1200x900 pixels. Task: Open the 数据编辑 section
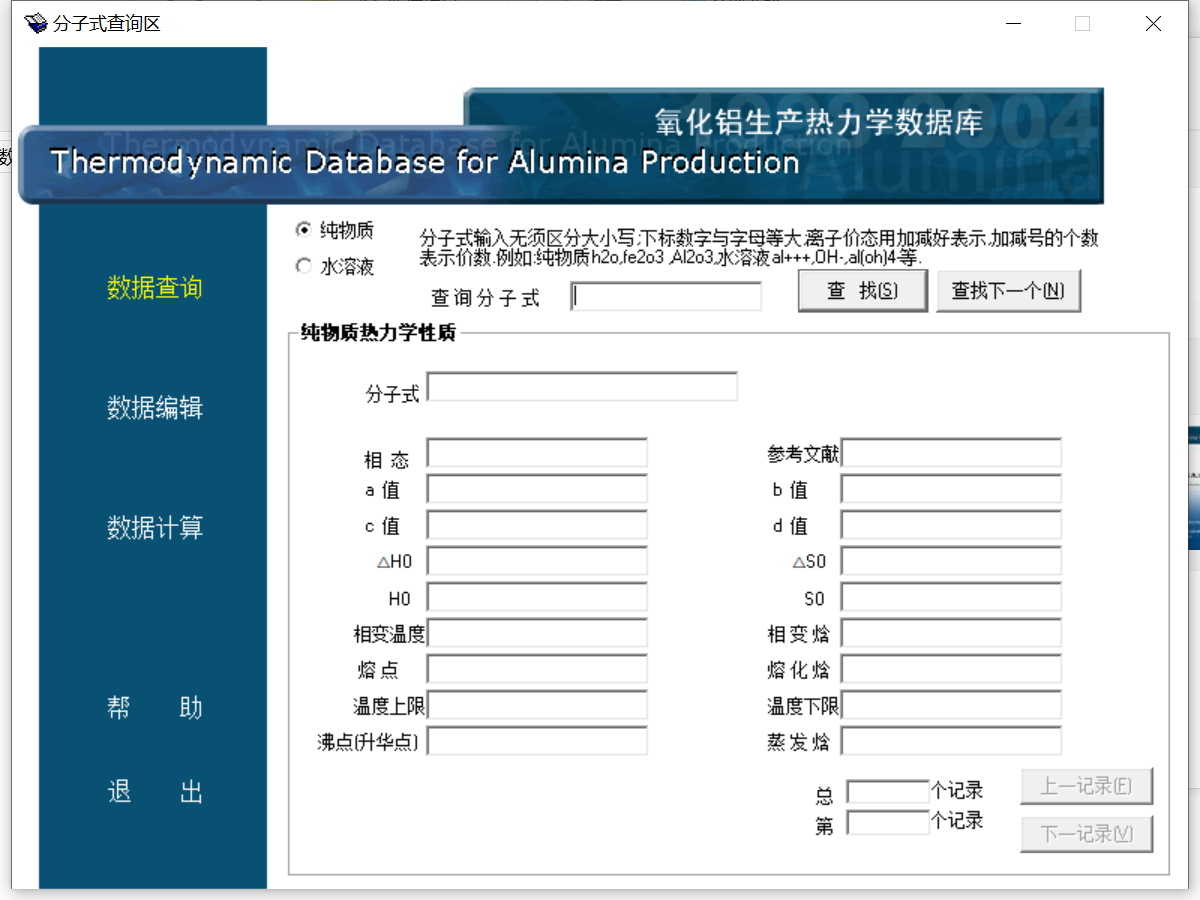coord(154,408)
